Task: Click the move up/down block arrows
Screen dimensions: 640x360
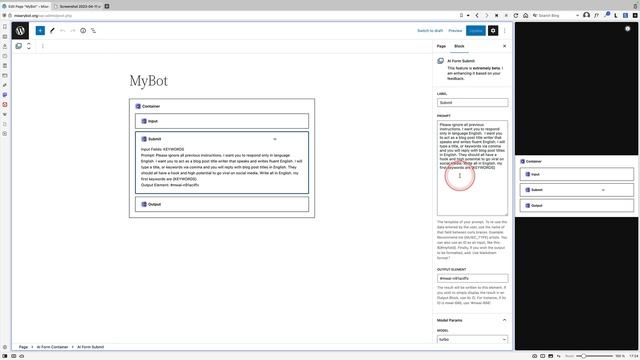Action: (29, 46)
